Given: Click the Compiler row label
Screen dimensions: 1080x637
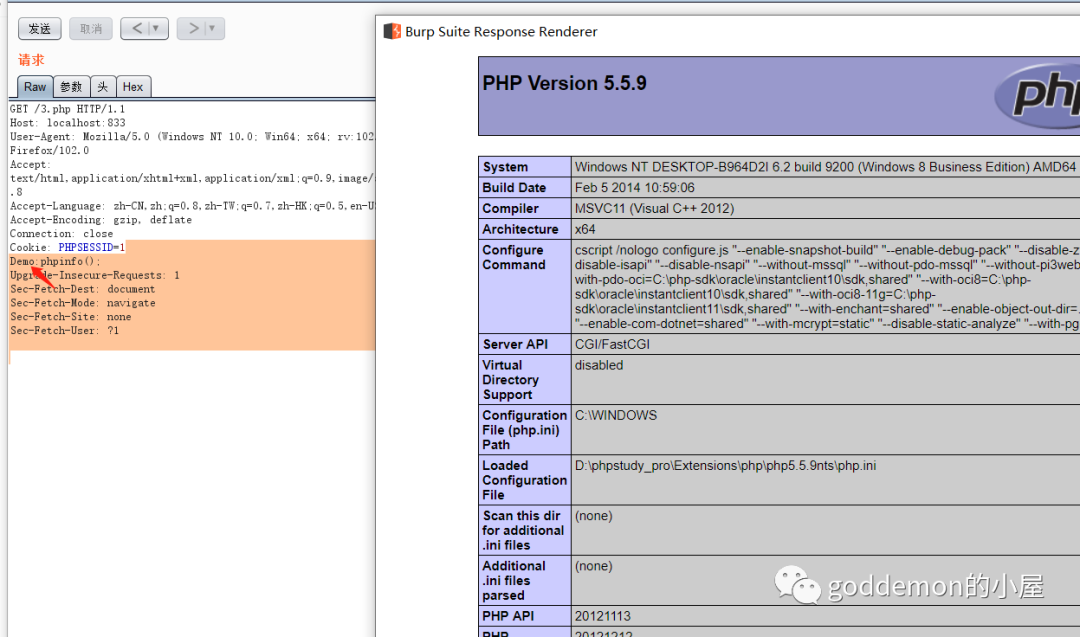Looking at the screenshot, I should pos(510,208).
